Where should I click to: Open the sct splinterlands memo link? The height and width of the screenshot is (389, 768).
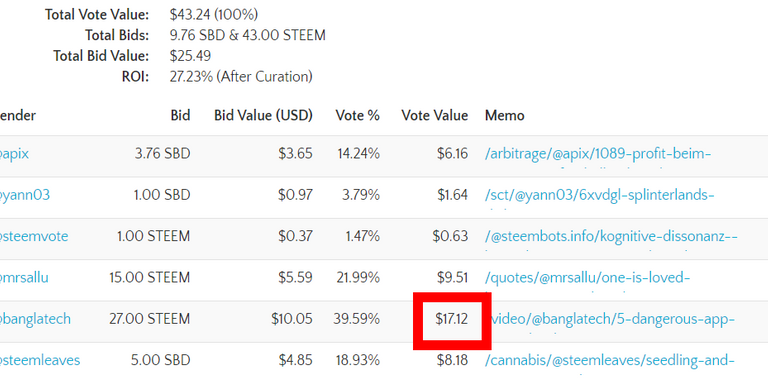click(600, 195)
